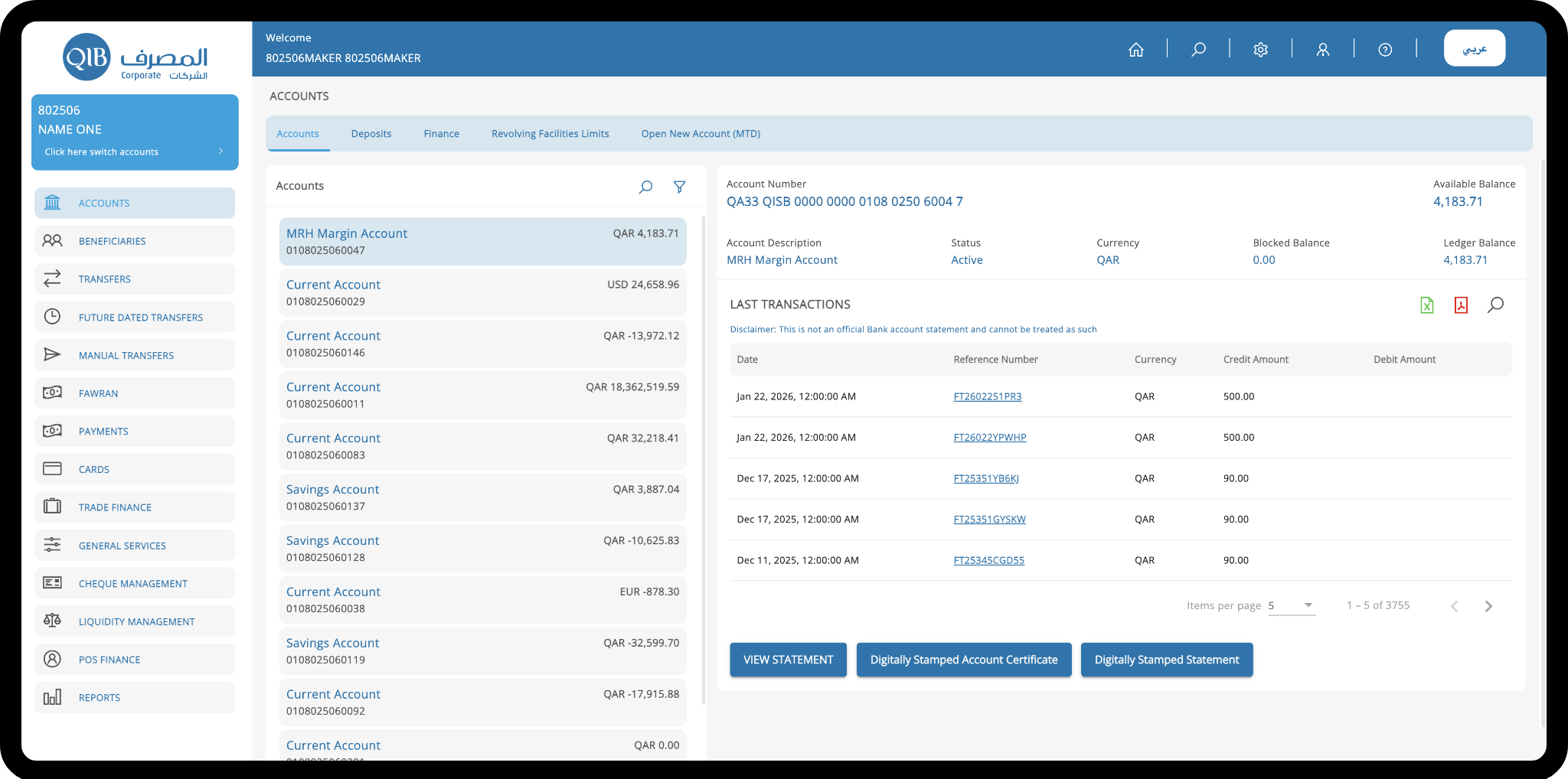
Task: Open MANUAL TRANSFERS in the sidebar
Action: tap(135, 355)
